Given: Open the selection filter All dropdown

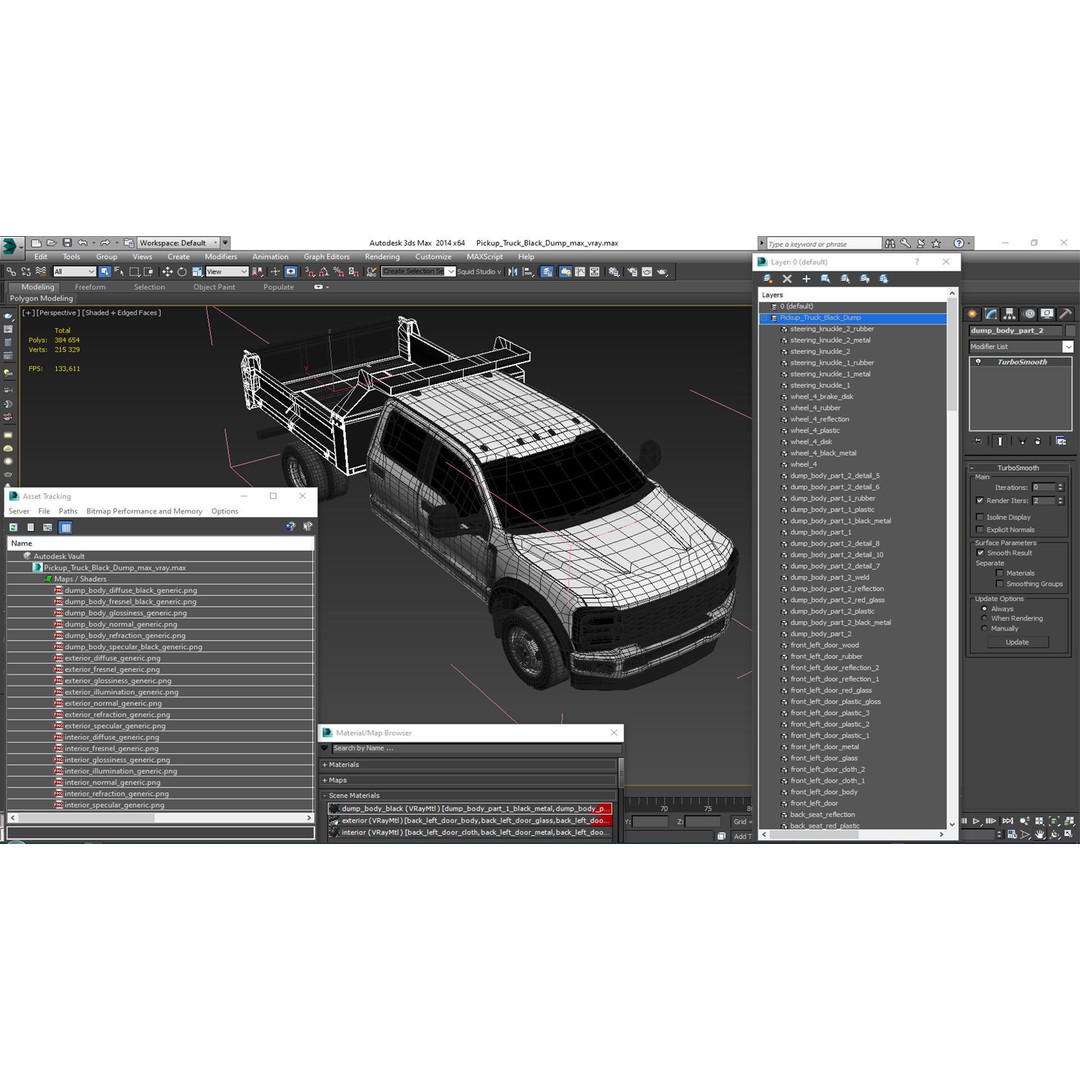Looking at the screenshot, I should point(74,272).
